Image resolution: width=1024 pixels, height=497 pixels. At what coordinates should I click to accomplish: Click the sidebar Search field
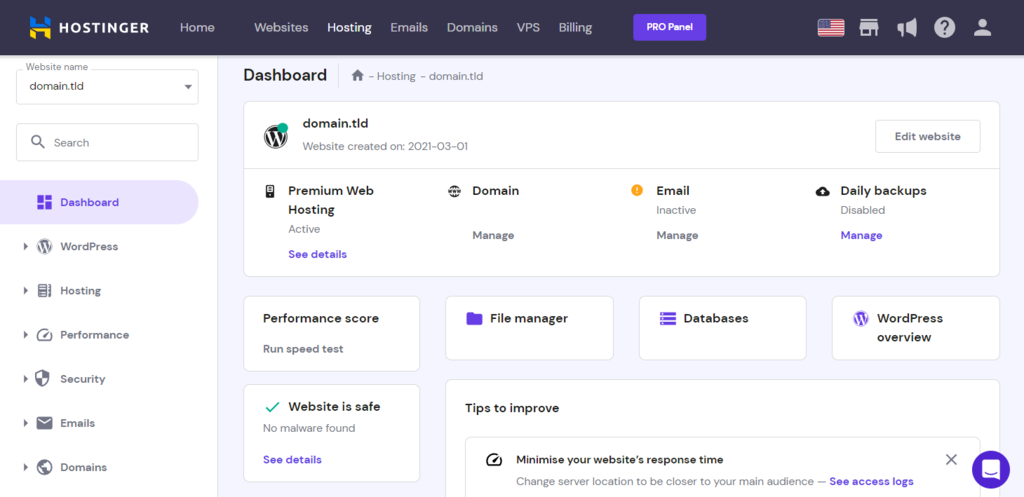[107, 142]
